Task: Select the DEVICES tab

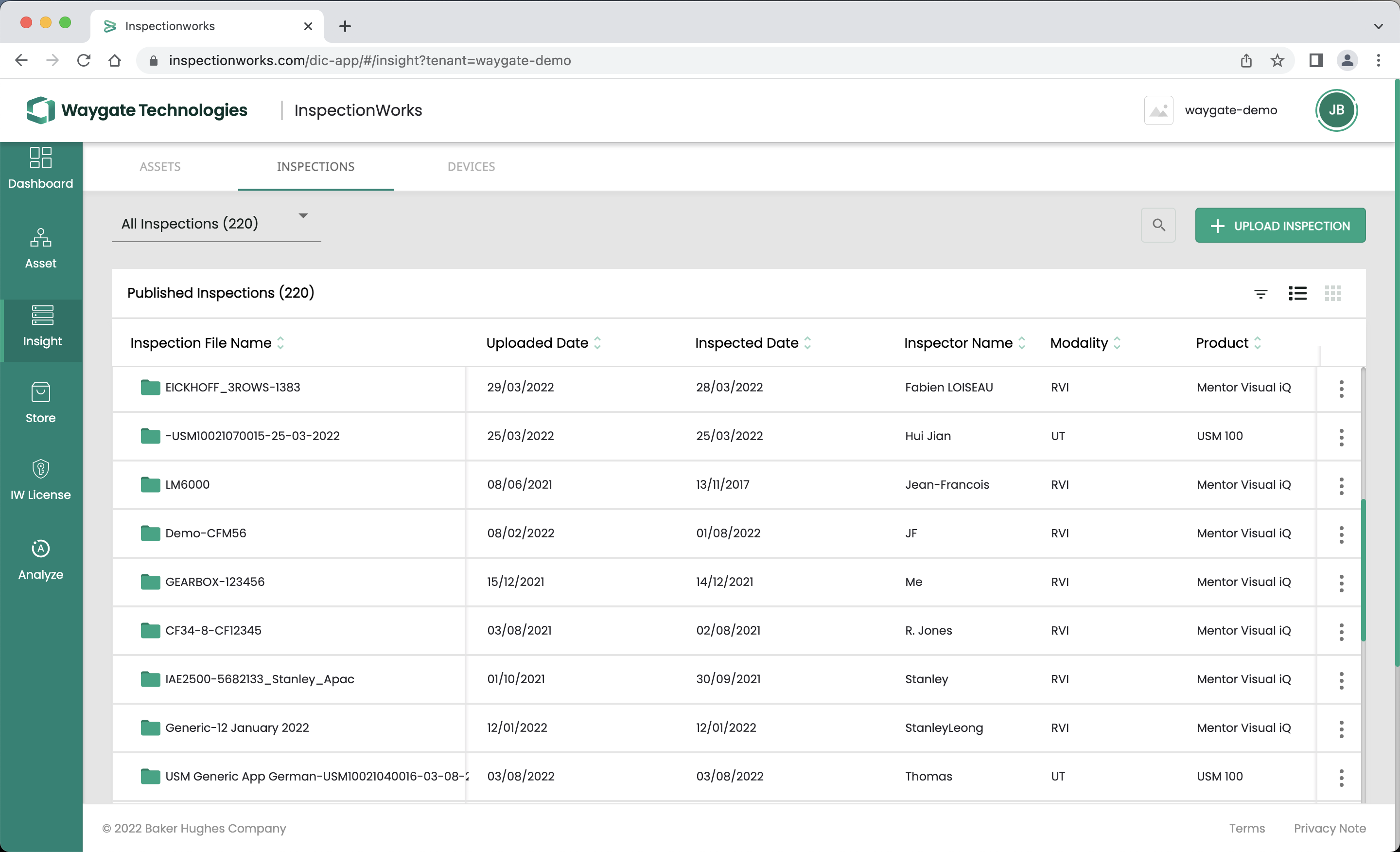Action: (x=471, y=167)
